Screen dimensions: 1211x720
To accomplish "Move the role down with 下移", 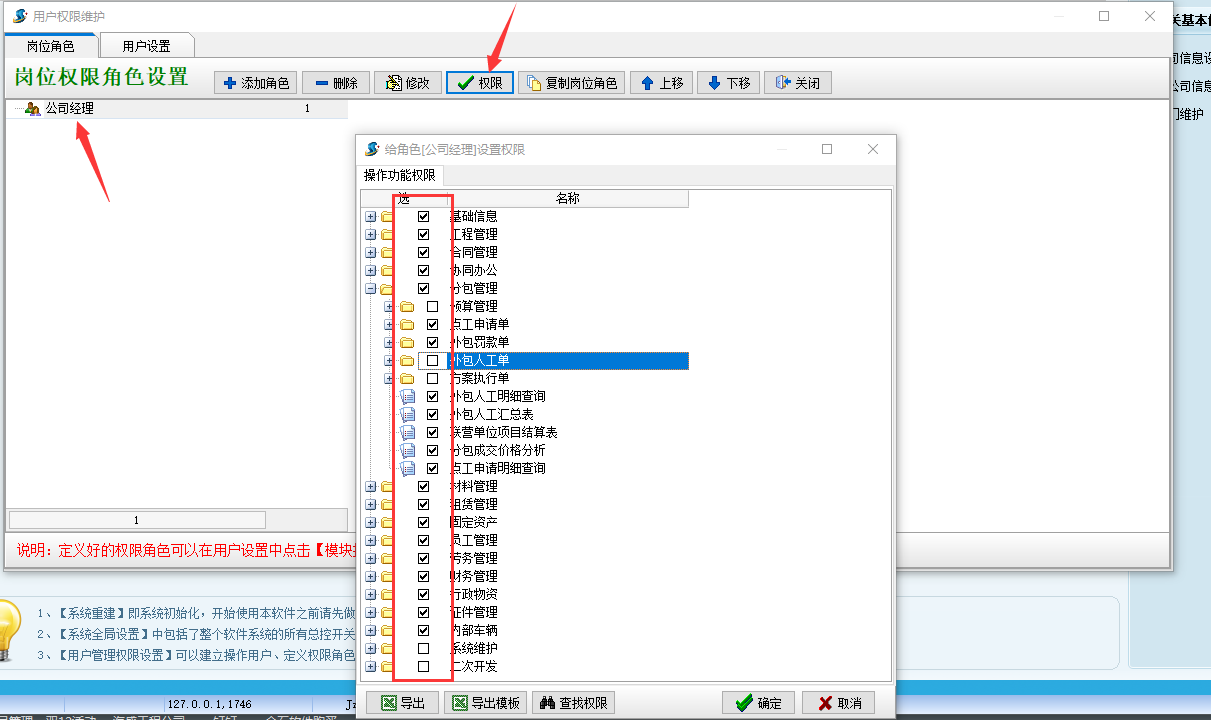I will 728,83.
